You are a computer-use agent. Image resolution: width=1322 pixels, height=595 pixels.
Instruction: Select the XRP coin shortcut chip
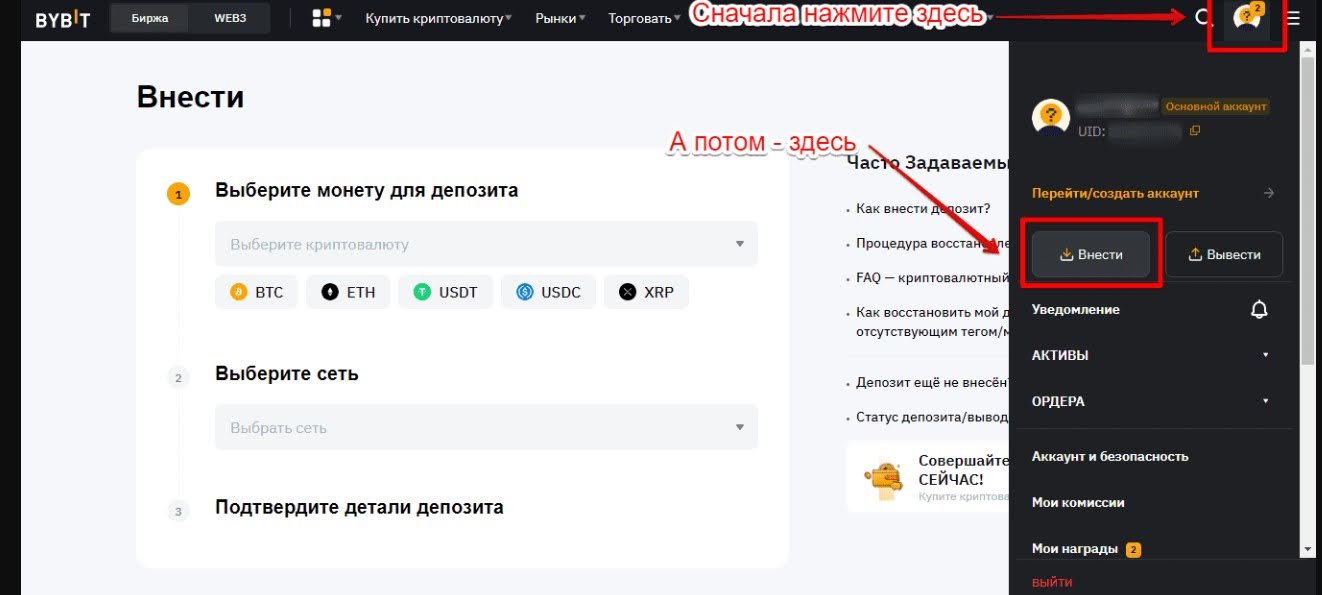click(x=646, y=291)
